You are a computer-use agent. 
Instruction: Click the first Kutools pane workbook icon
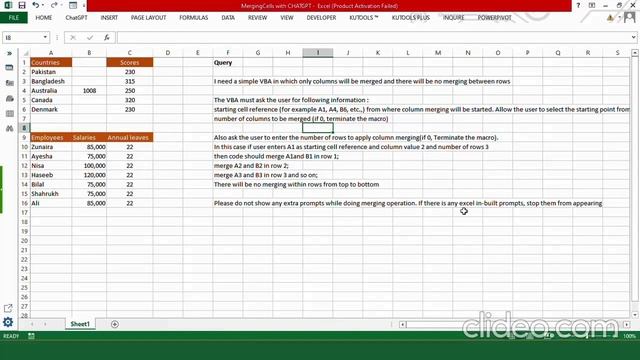click(x=9, y=68)
